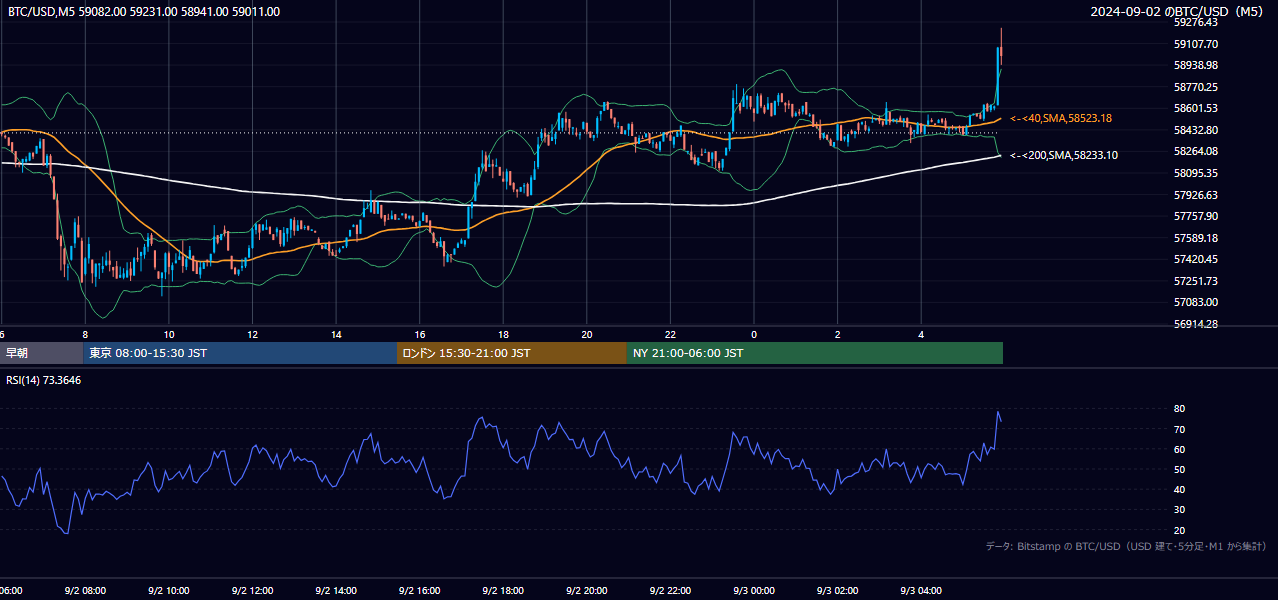Click the 9/2 18:00 date label
Viewport: 1278px width, 600px height.
[503, 591]
